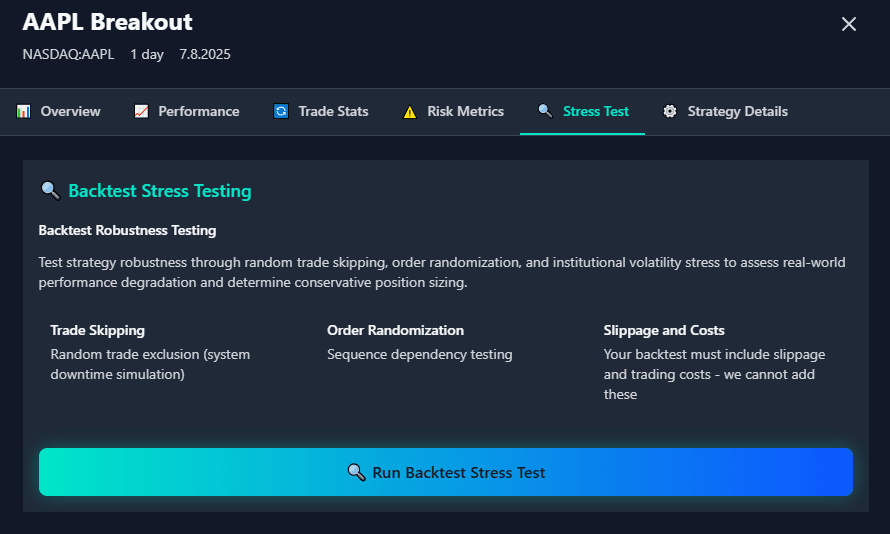Image resolution: width=890 pixels, height=534 pixels.
Task: Click the yellow warning icon beside Risk Metrics
Action: [410, 112]
